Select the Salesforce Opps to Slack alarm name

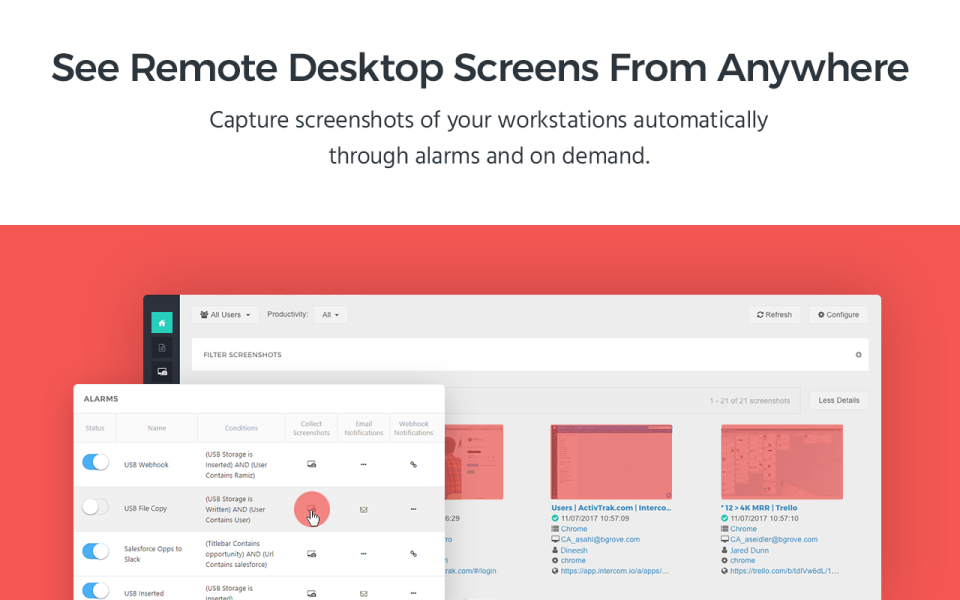click(x=153, y=554)
